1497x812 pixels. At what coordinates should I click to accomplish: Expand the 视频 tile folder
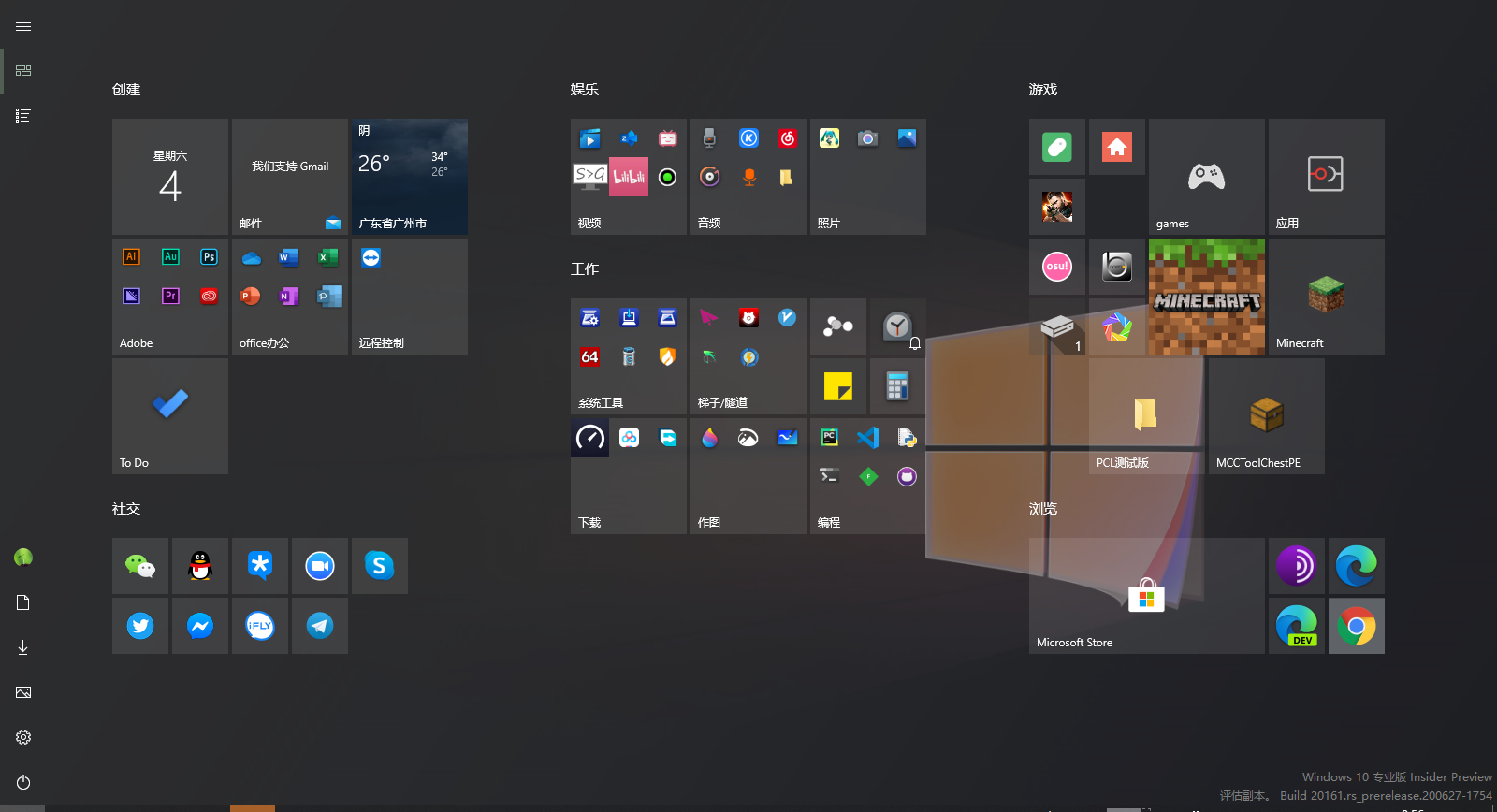click(x=629, y=177)
